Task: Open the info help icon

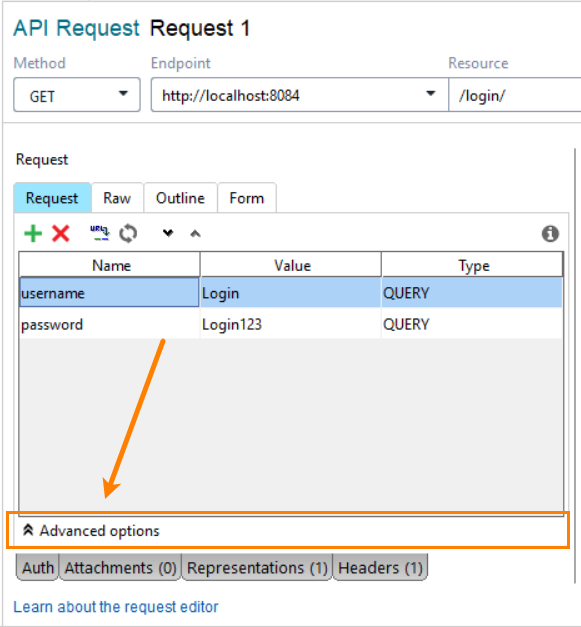Action: pos(550,234)
